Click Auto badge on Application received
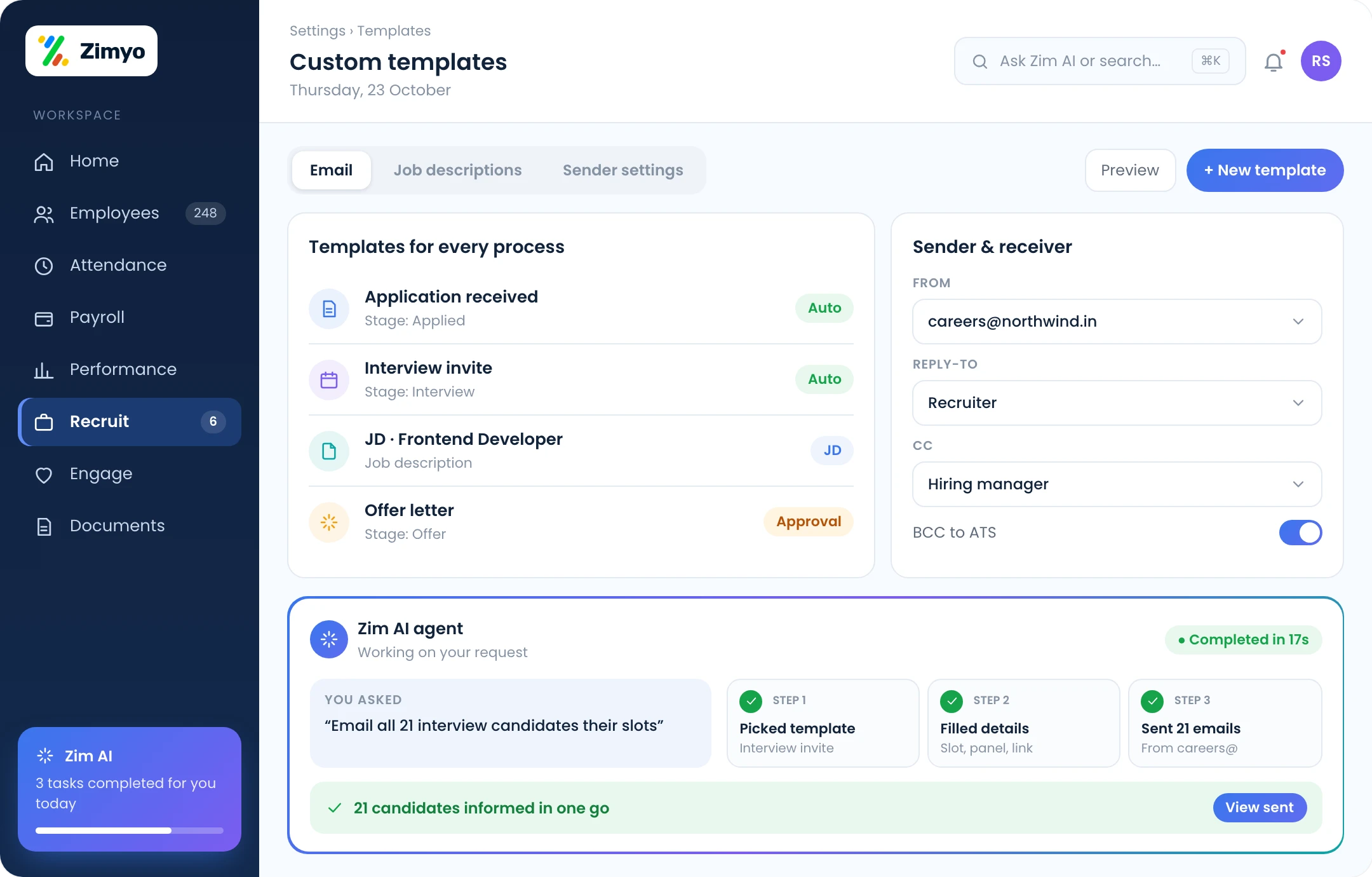Viewport: 1372px width, 877px height. [x=824, y=308]
